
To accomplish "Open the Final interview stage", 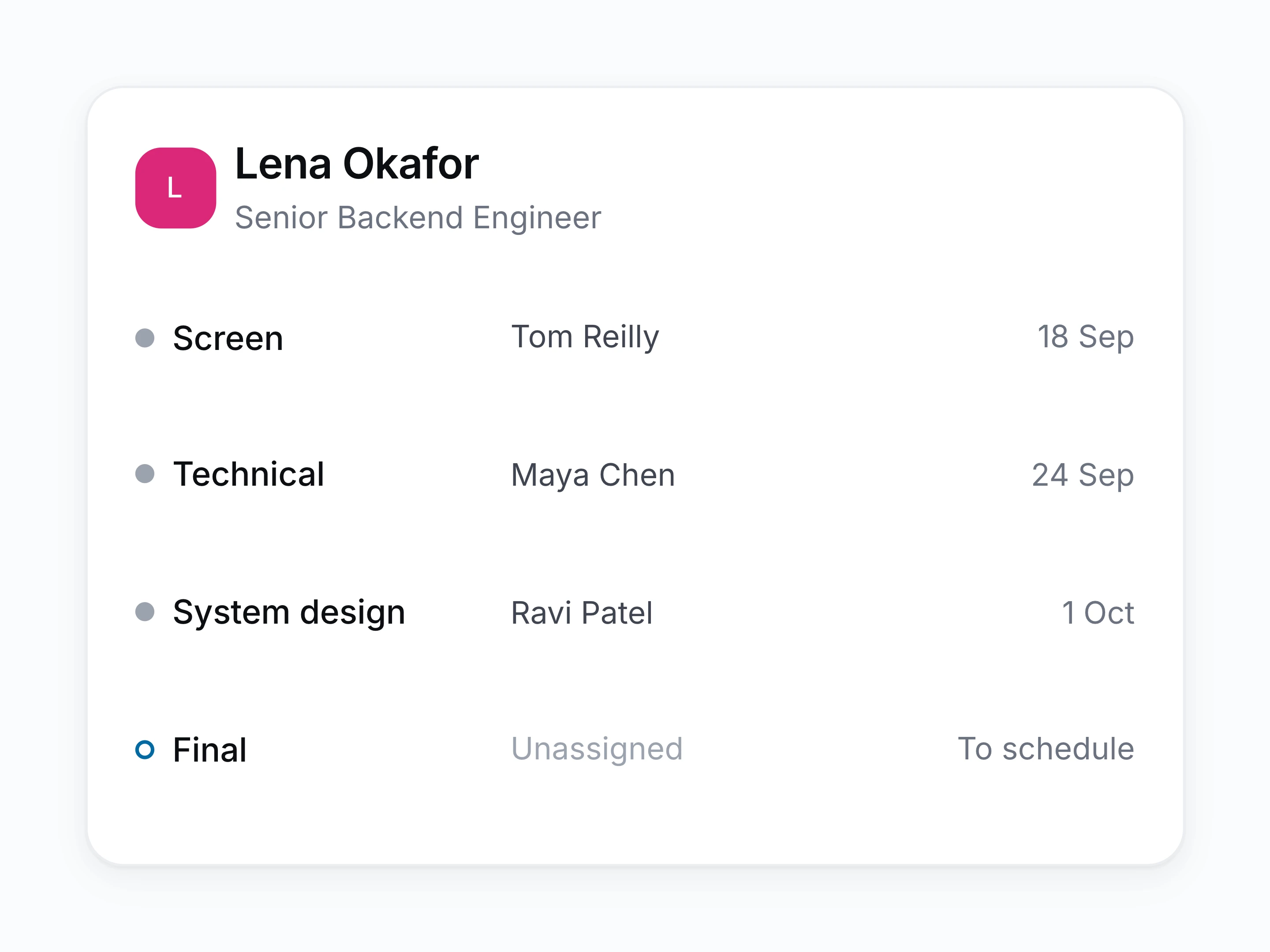I will 209,750.
